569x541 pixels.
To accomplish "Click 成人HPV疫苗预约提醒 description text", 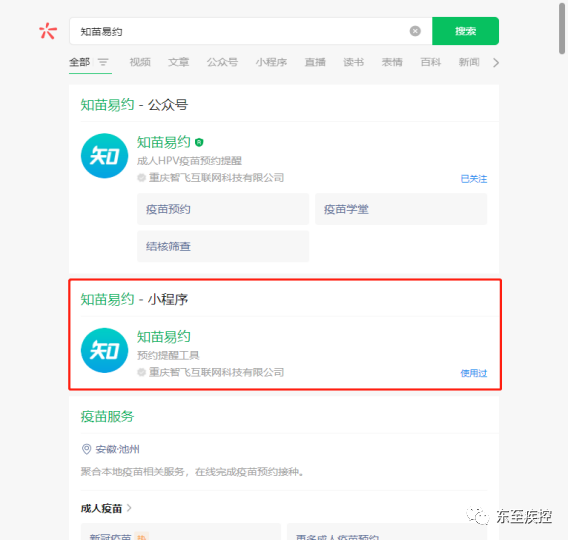I will pos(189,161).
